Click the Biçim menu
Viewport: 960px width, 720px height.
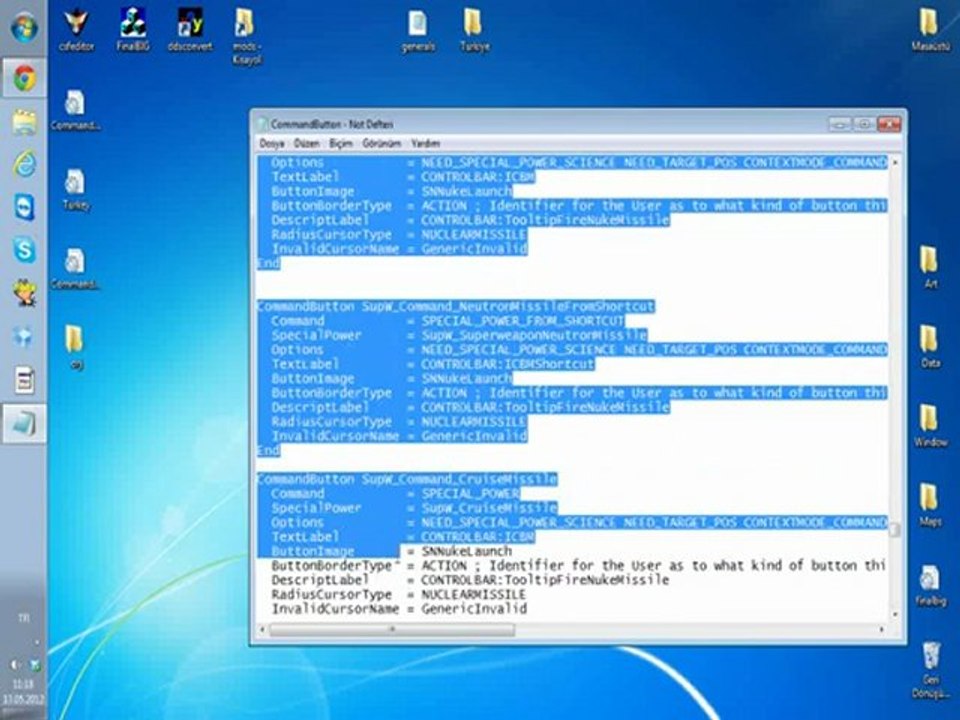pos(341,144)
